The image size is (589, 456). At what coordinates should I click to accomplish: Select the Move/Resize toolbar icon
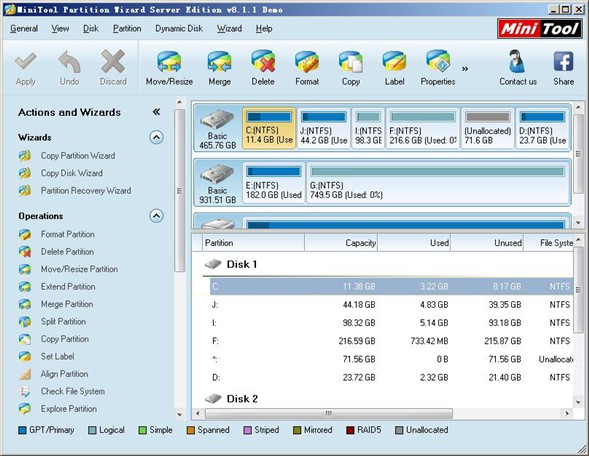coord(169,62)
